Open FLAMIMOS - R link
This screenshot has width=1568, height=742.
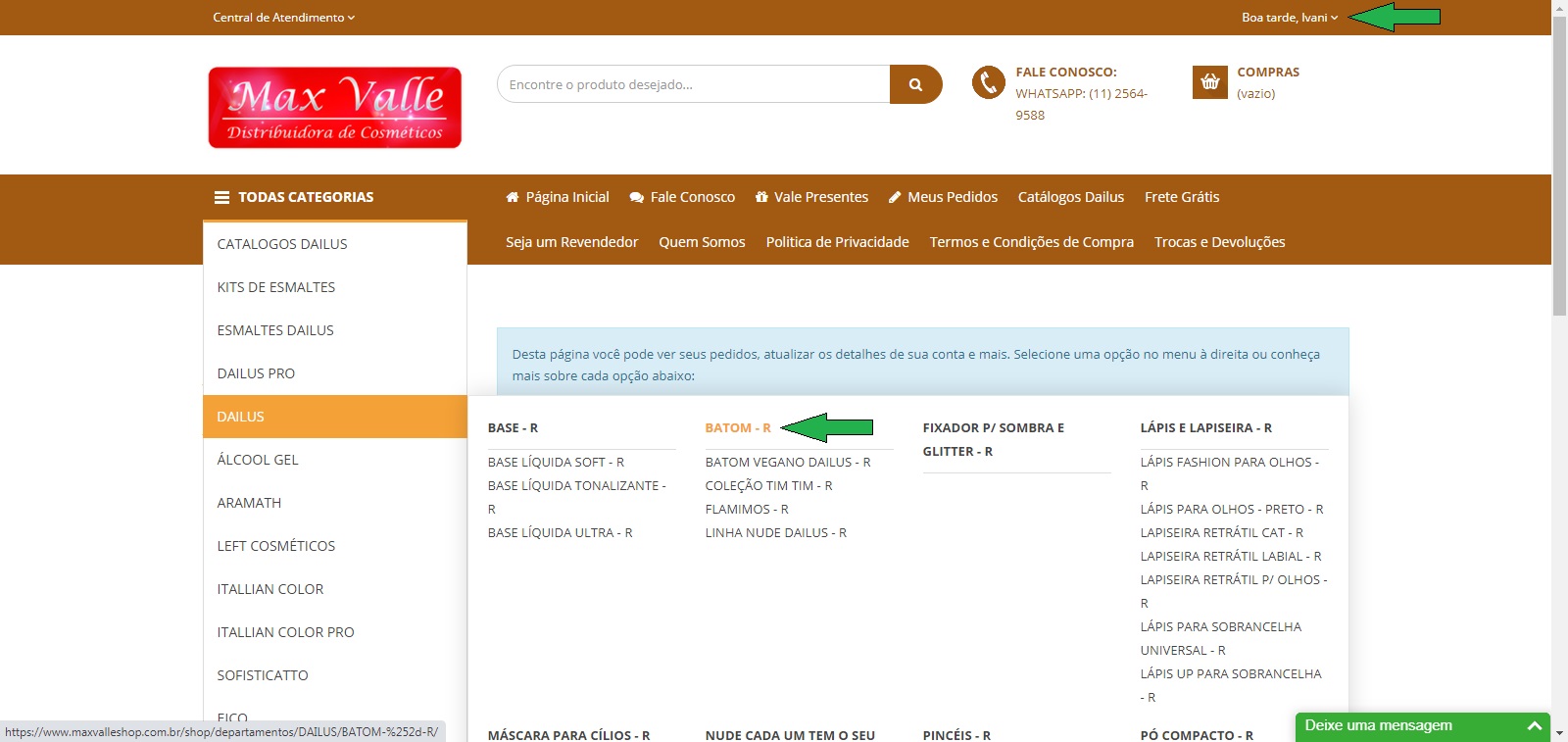pos(747,509)
